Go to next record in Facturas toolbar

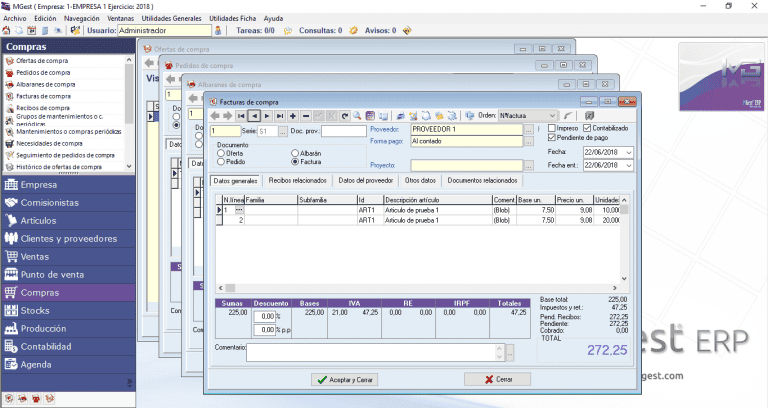tap(267, 116)
